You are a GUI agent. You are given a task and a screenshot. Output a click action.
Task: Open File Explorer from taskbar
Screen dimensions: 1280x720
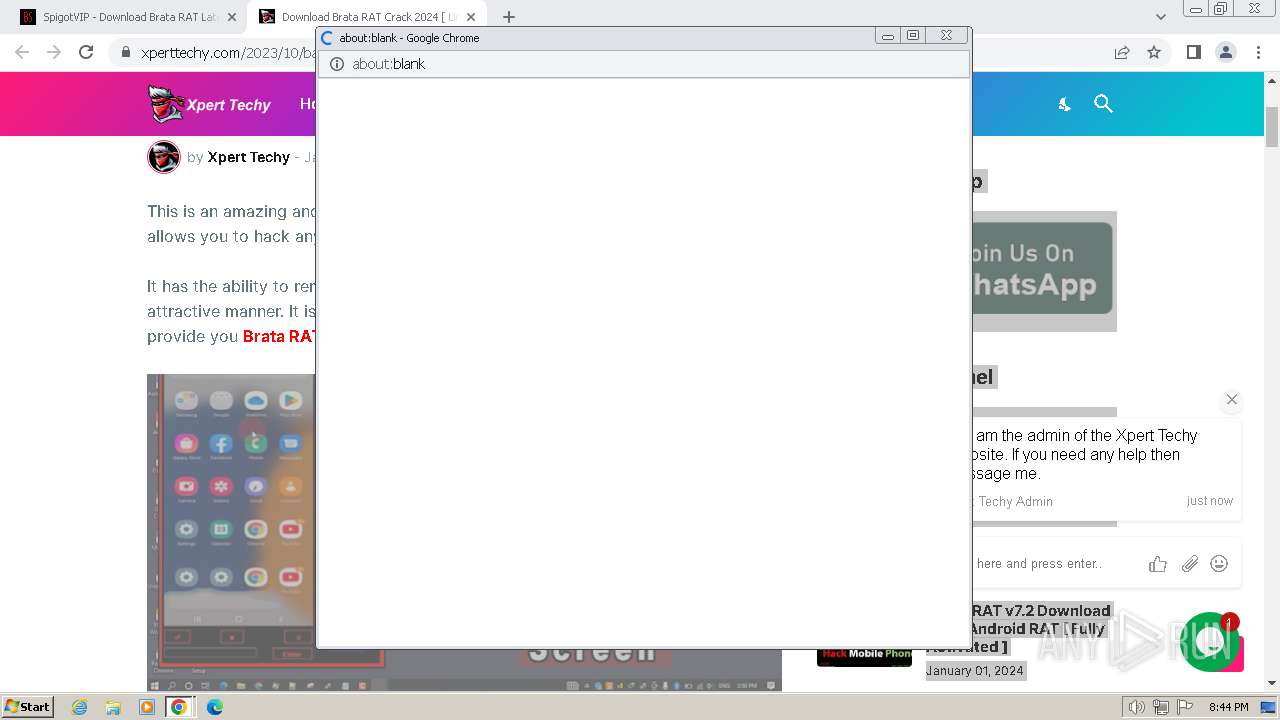pos(114,707)
